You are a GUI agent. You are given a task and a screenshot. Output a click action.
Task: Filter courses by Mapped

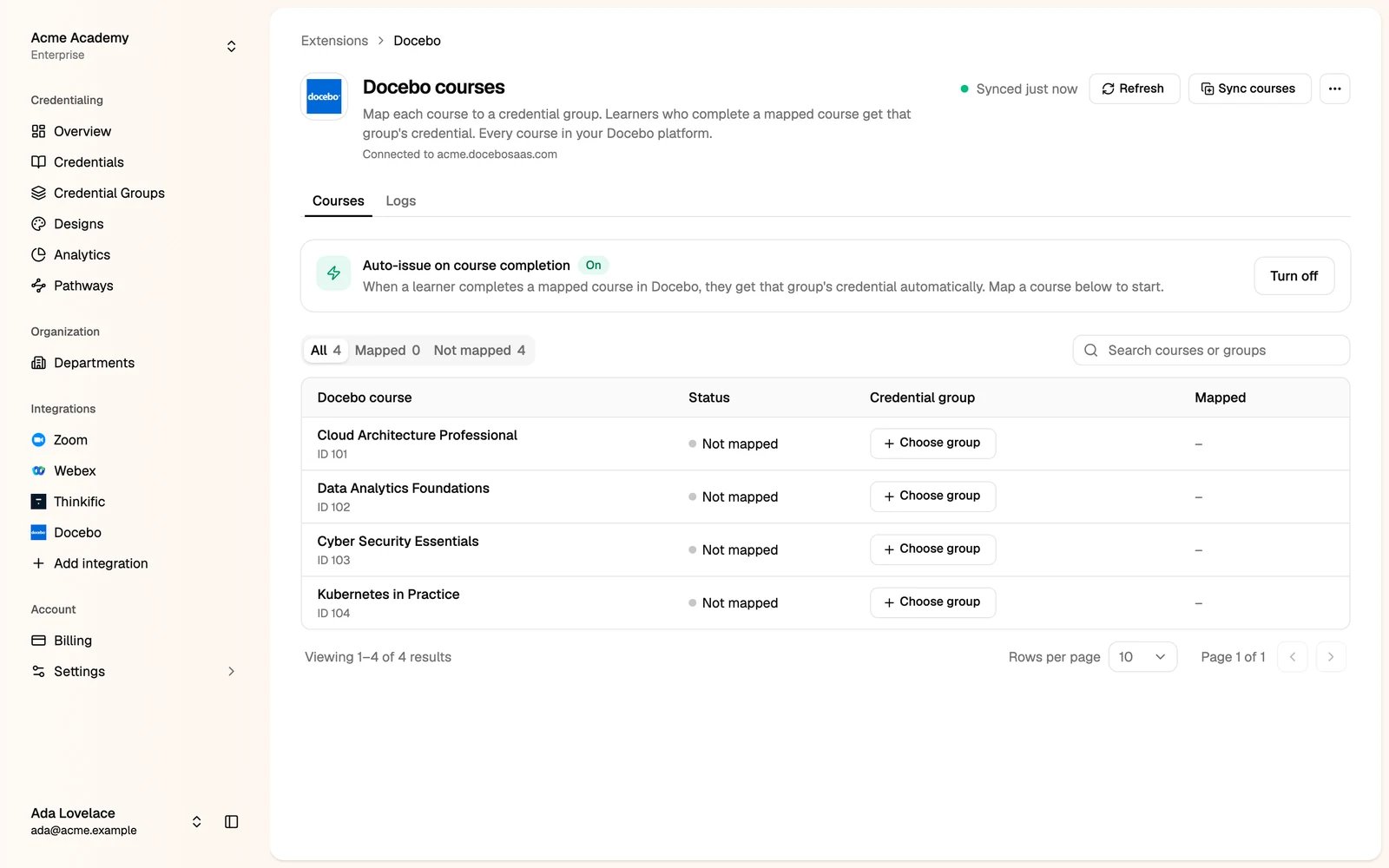coord(387,351)
